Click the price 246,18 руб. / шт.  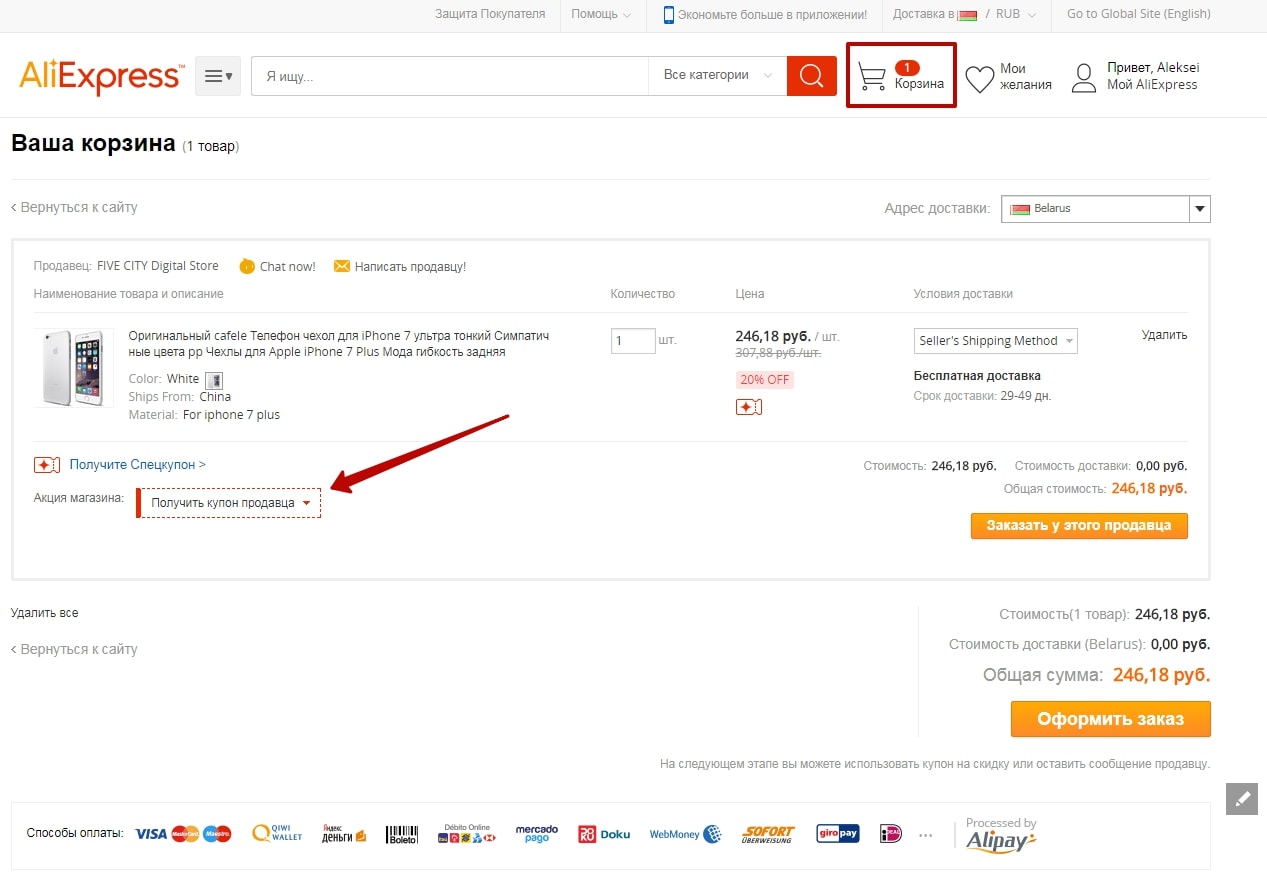click(786, 337)
